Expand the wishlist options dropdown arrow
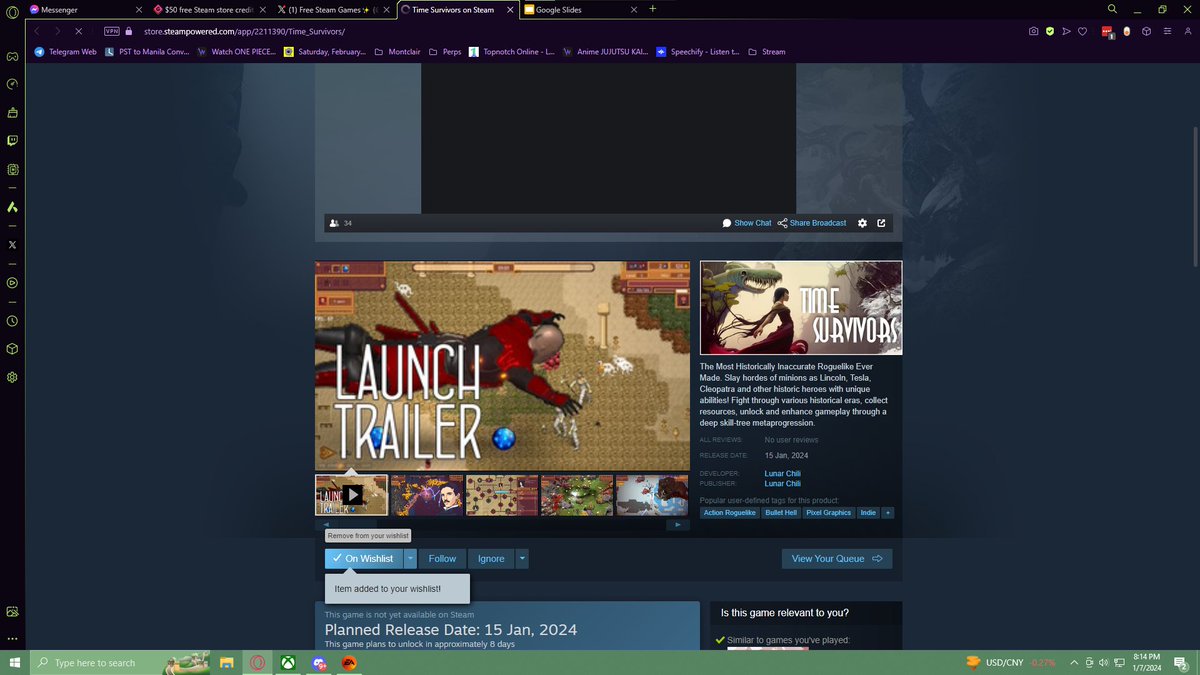Image resolution: width=1200 pixels, height=675 pixels. point(410,559)
